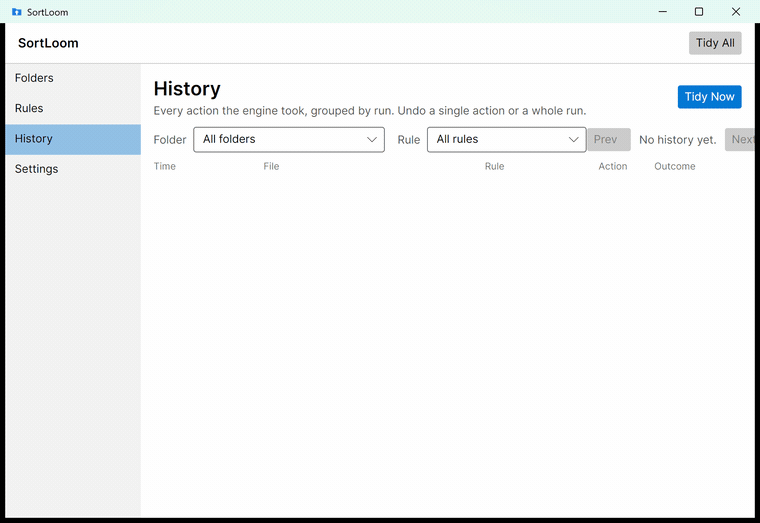Click the Prev page button
The image size is (760, 523).
(x=609, y=140)
